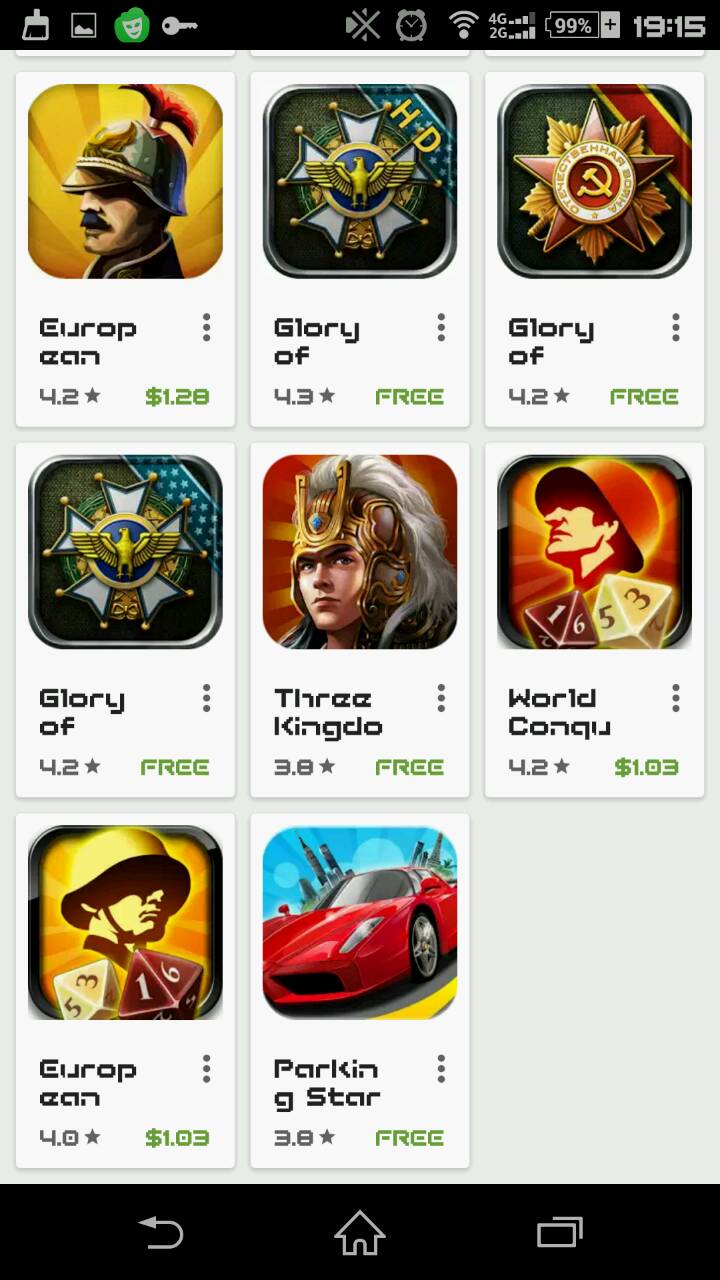Tap the Parking Star red car icon
Image resolution: width=720 pixels, height=1280 pixels.
pos(360,922)
